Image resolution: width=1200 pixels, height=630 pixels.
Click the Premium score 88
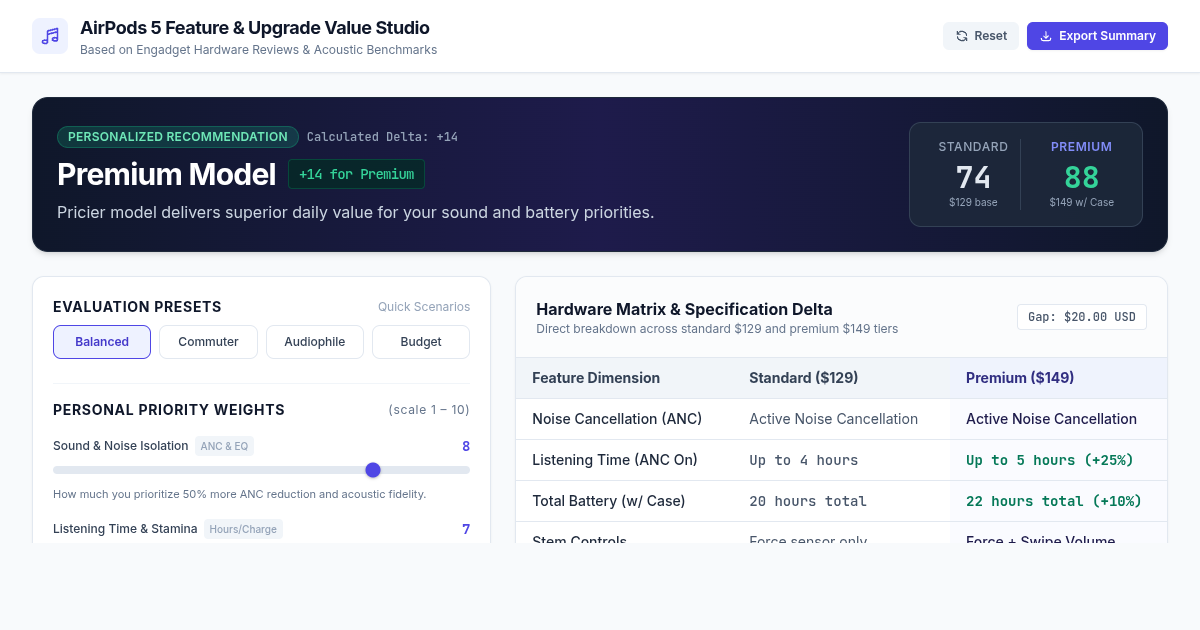tap(1081, 177)
